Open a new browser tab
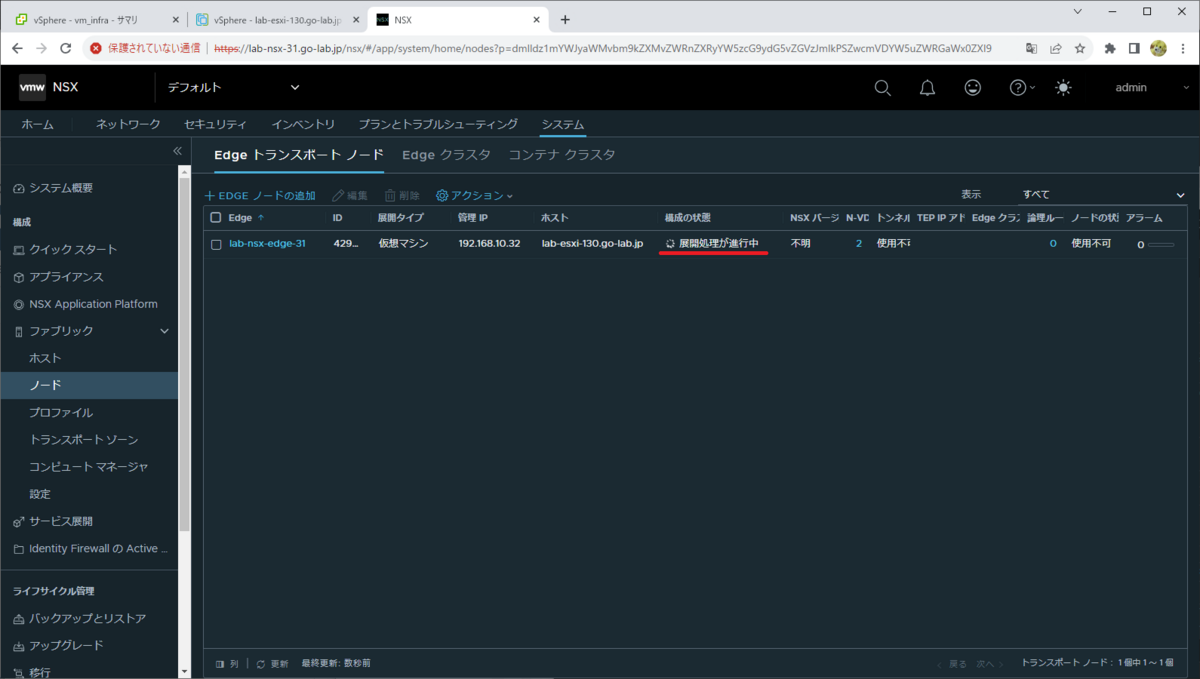Screen dimensions: 1200x679 [x=565, y=19]
